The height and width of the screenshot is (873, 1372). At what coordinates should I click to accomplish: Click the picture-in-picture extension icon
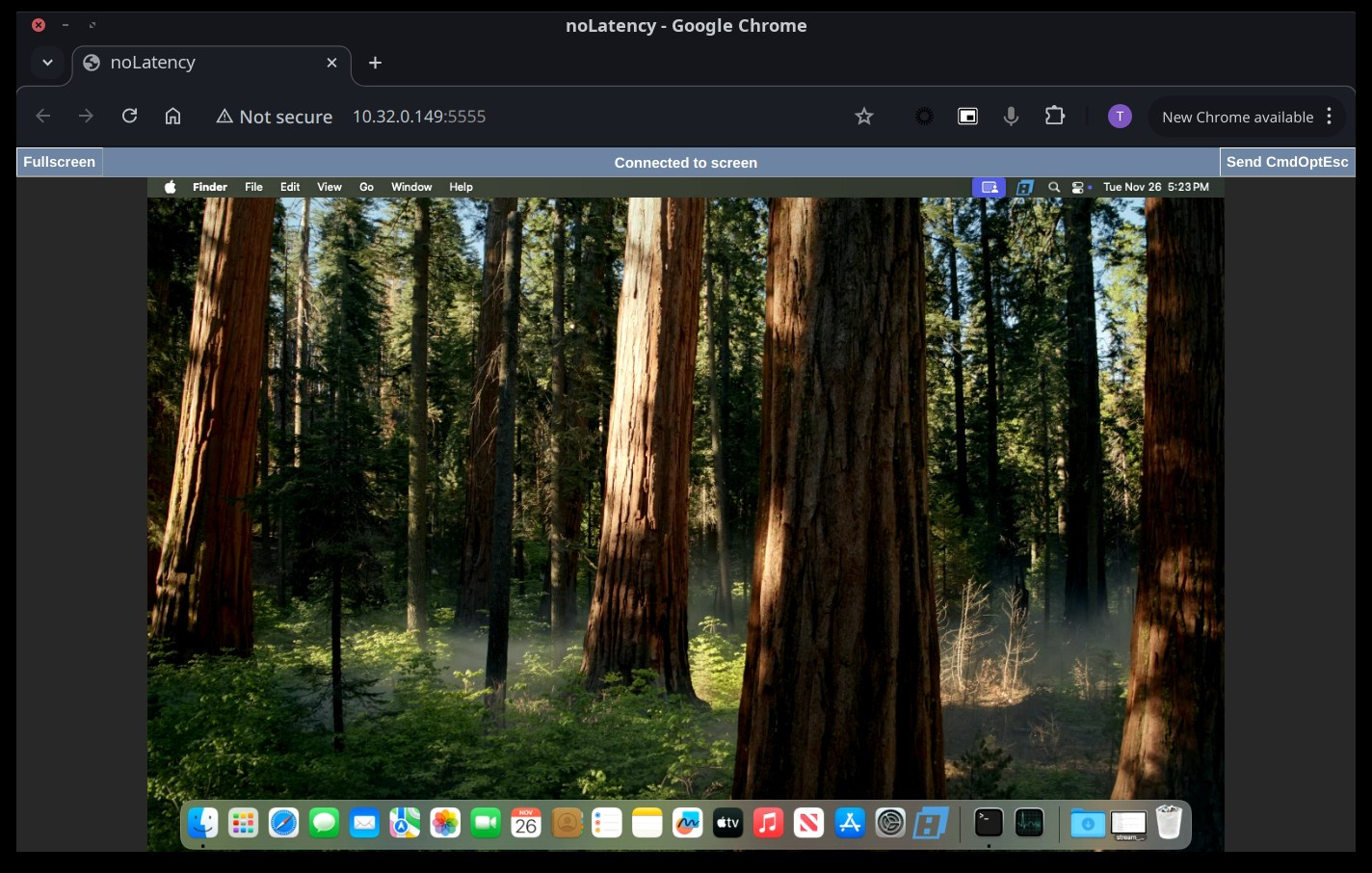tap(967, 117)
